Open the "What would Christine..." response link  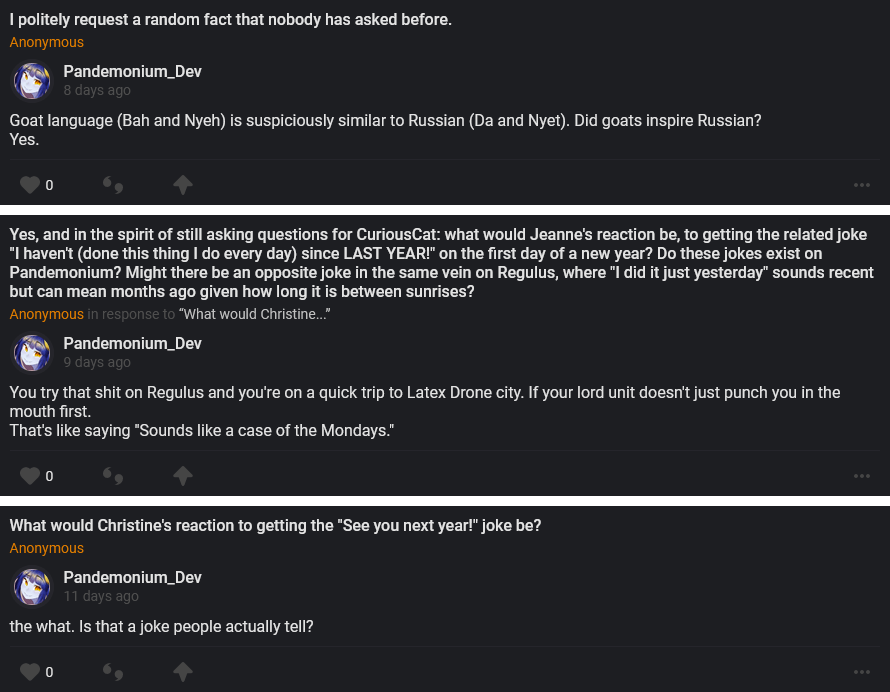point(255,314)
